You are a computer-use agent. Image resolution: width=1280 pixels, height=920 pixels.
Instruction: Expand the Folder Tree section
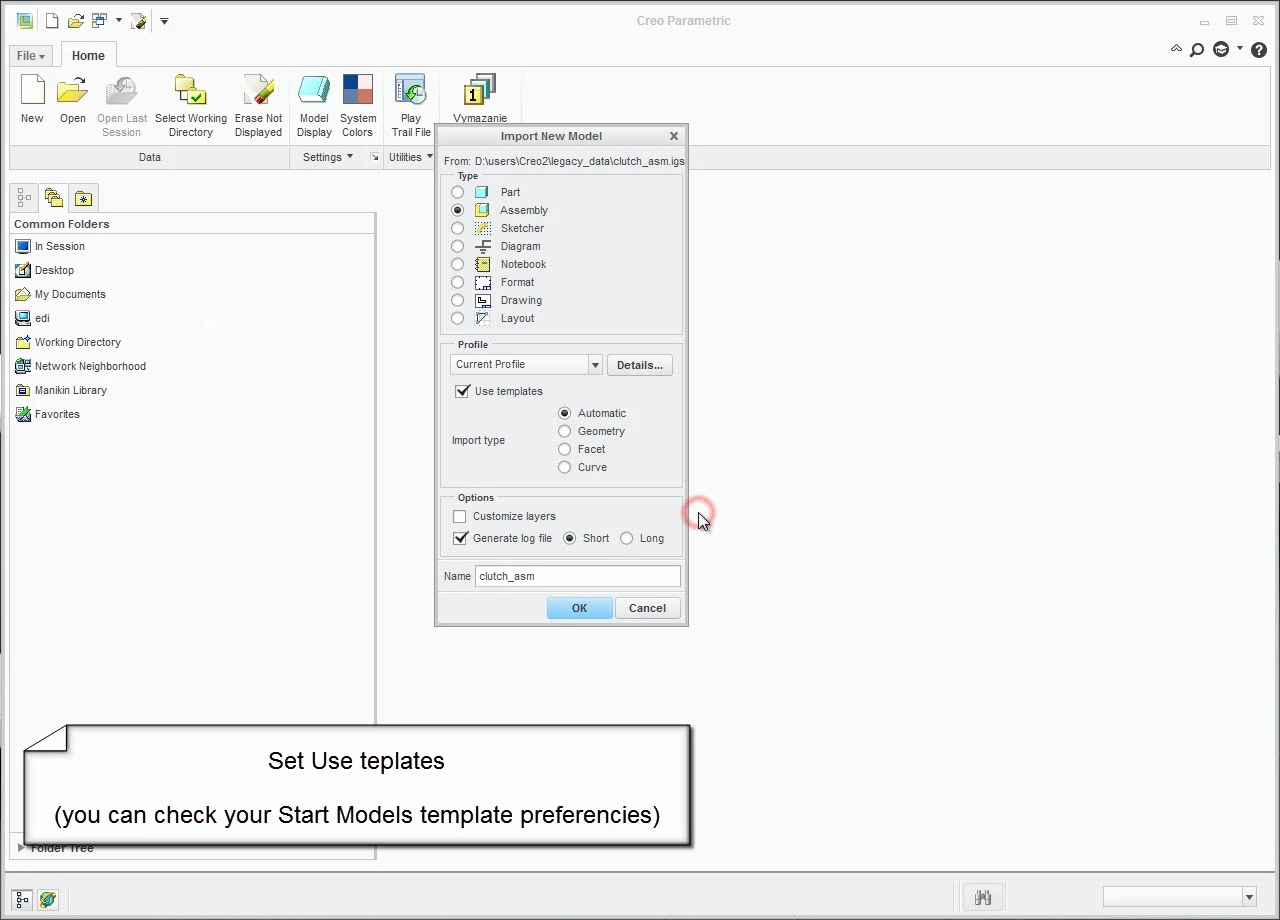tap(22, 848)
